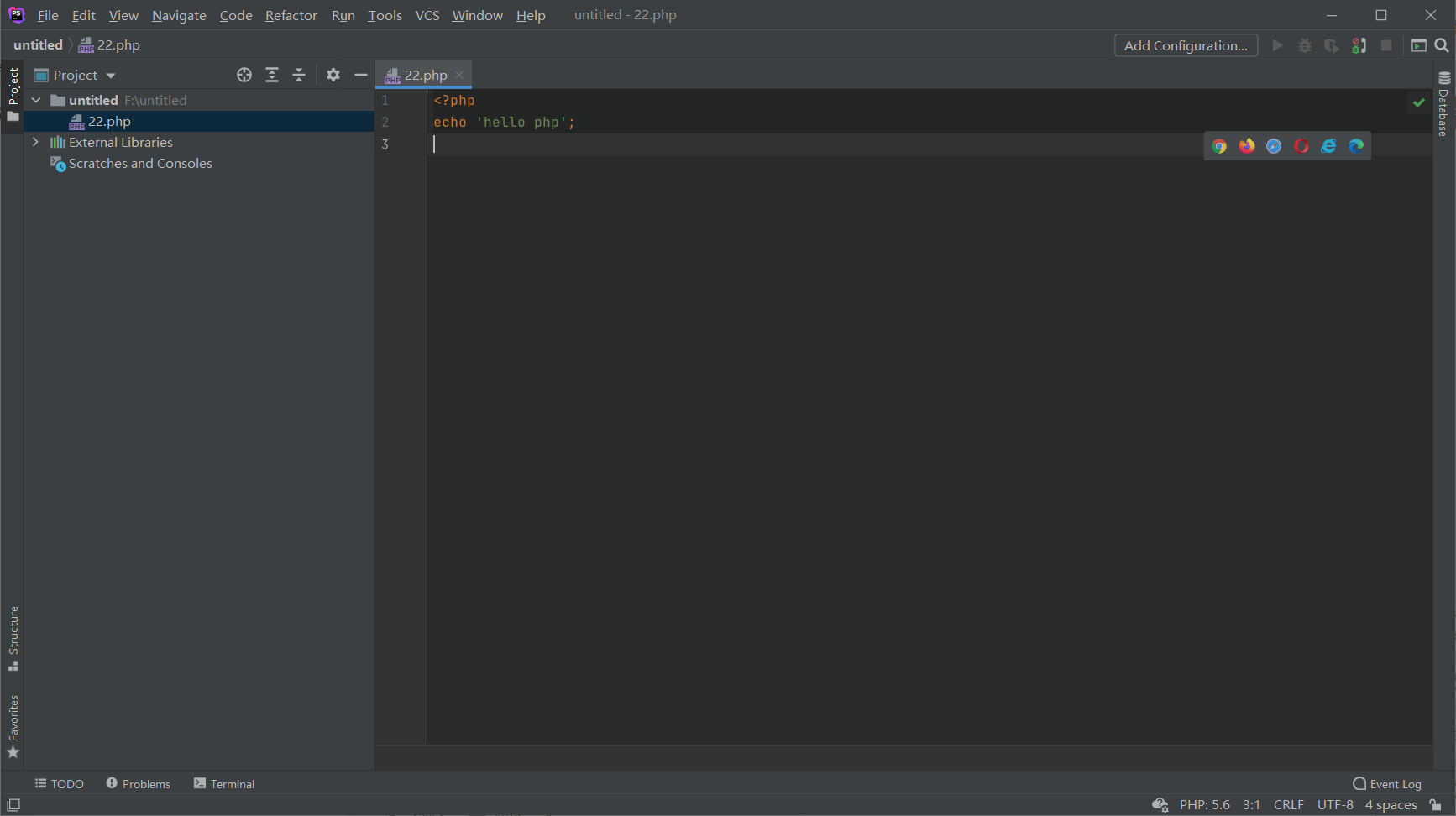Image resolution: width=1456 pixels, height=816 pixels.
Task: Click the Debug bug icon in toolbar
Action: click(1305, 45)
